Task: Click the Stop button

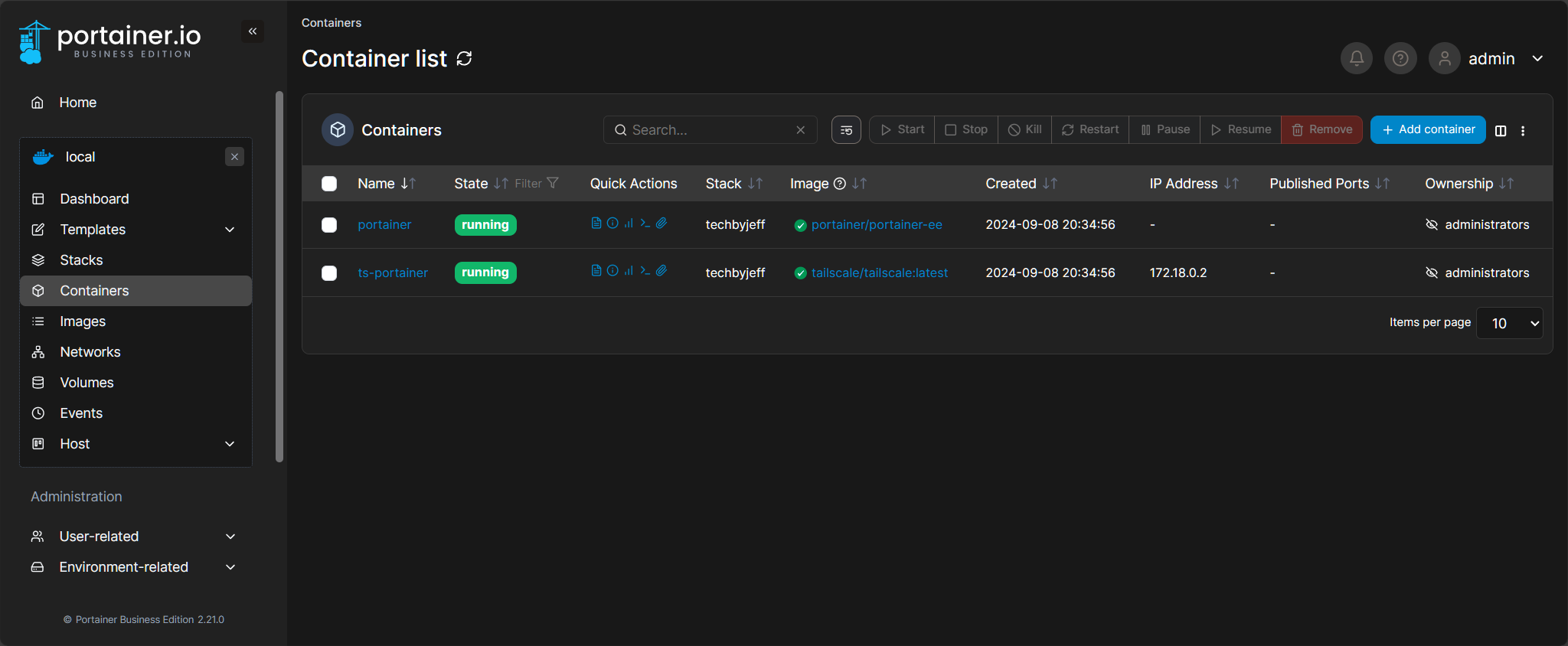Action: pos(966,129)
